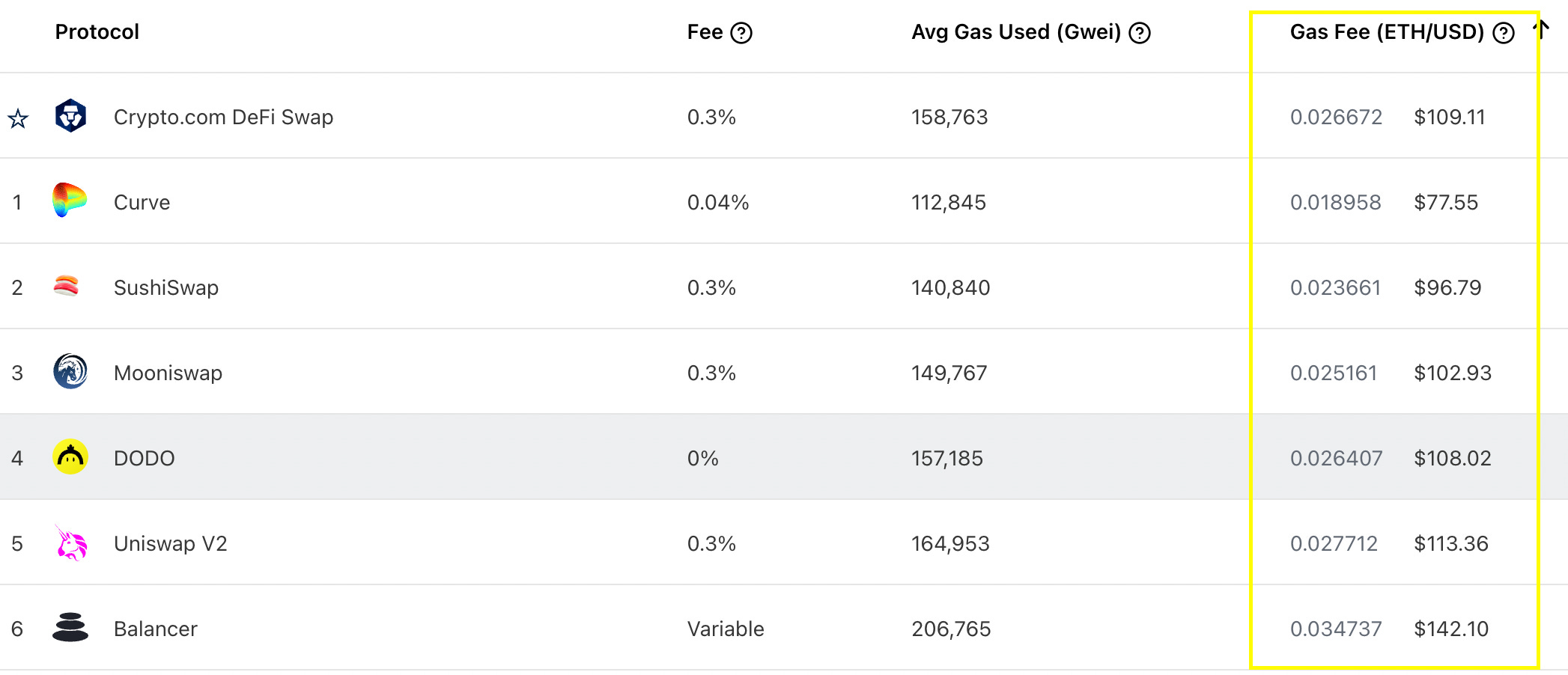Select gas used value 112,845
1568x675 pixels.
(x=949, y=202)
